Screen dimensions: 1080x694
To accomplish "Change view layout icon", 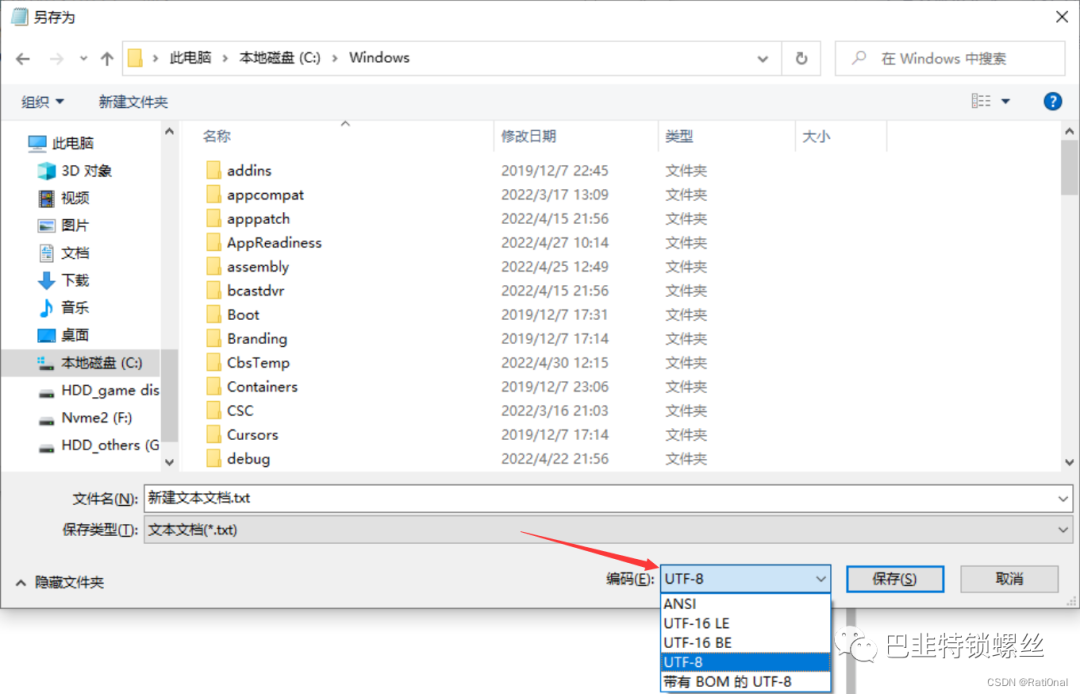I will [x=981, y=101].
